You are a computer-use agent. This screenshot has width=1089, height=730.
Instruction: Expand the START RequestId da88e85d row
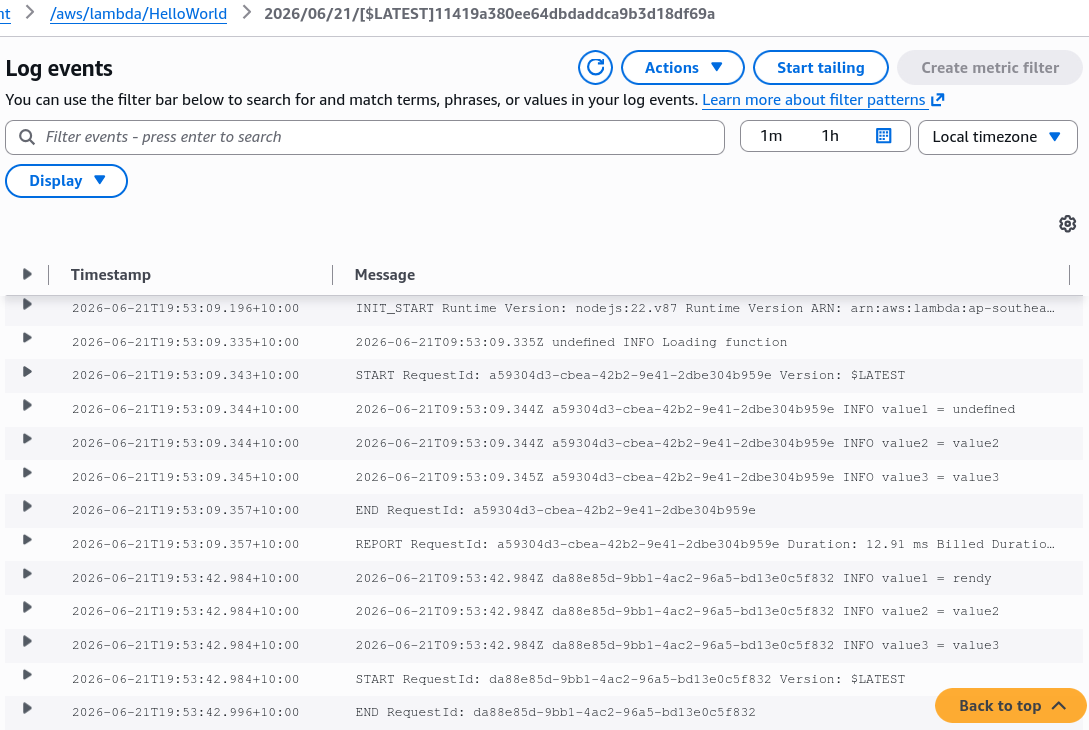pyautogui.click(x=27, y=674)
